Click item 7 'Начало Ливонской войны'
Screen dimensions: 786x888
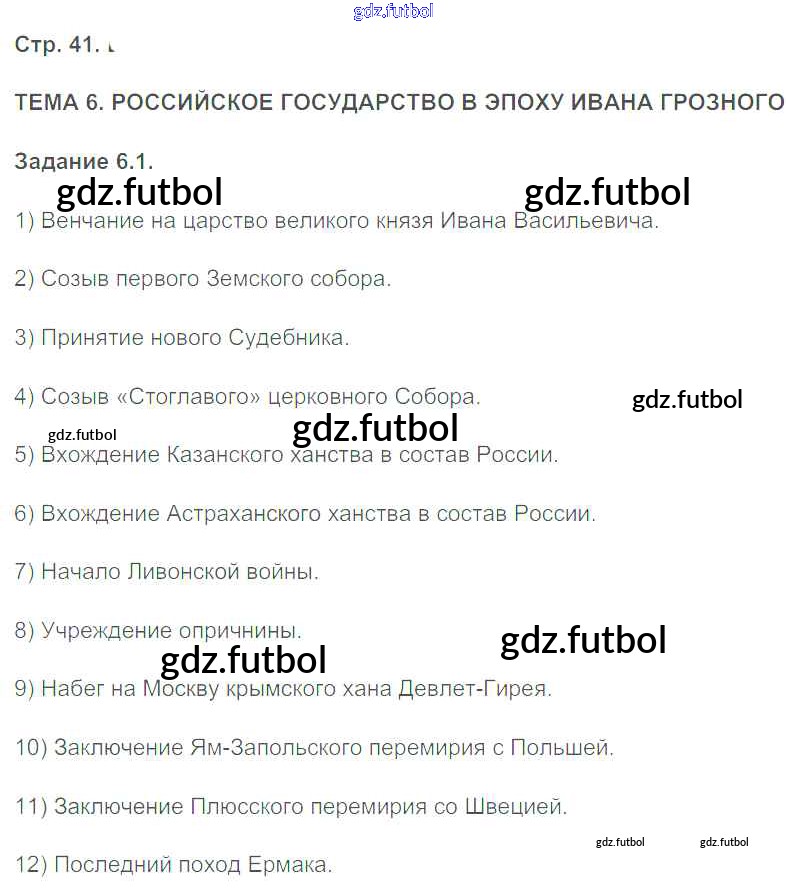(x=166, y=572)
